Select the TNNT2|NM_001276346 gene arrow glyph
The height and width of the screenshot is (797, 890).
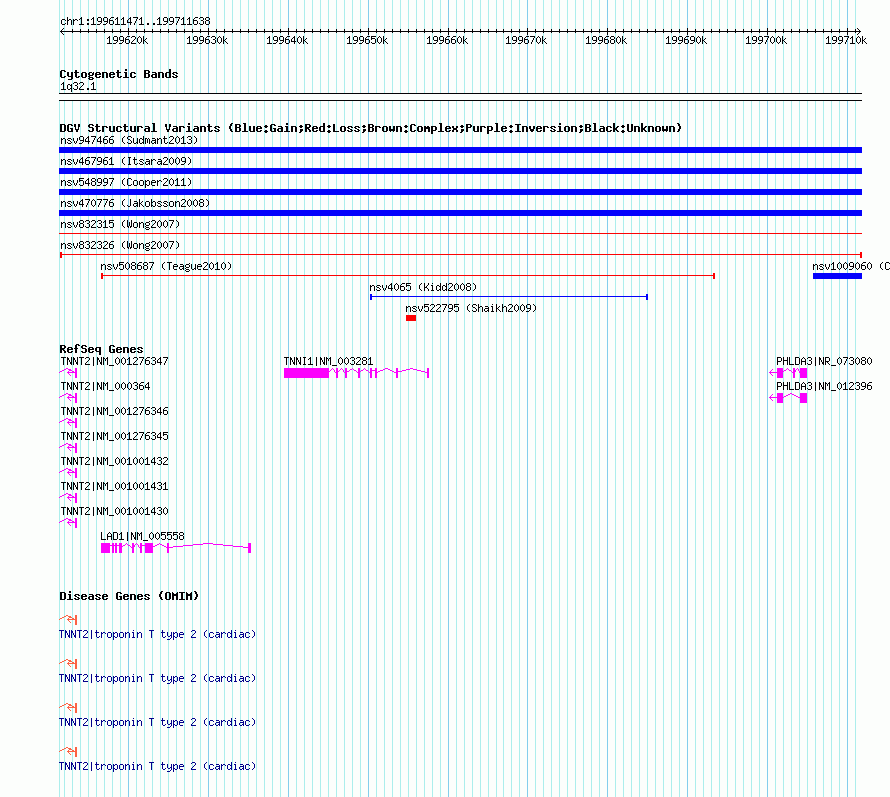pyautogui.click(x=68, y=423)
